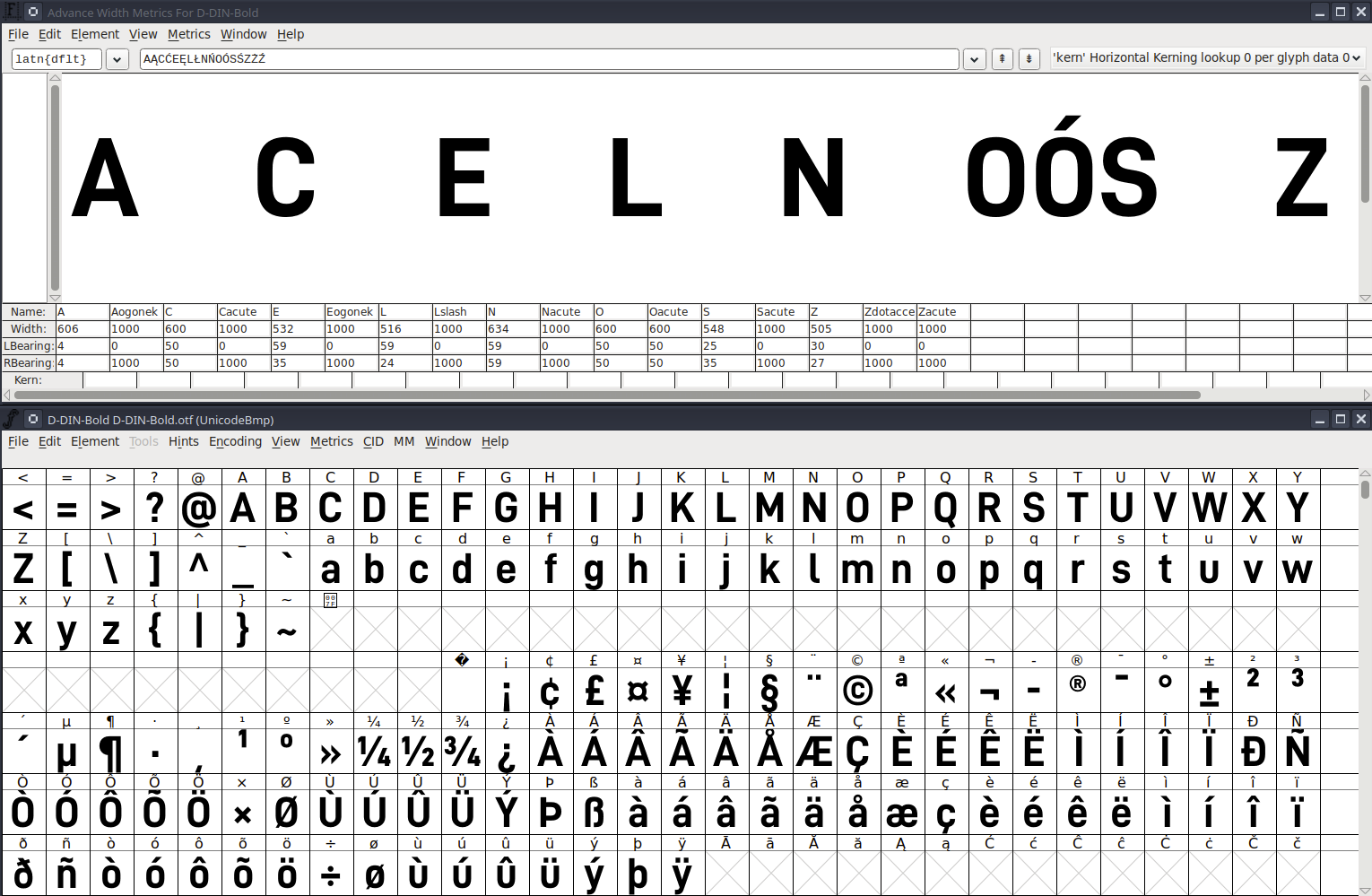Open the glyph text string history dropdown
The width and height of the screenshot is (1372, 896).
[974, 59]
